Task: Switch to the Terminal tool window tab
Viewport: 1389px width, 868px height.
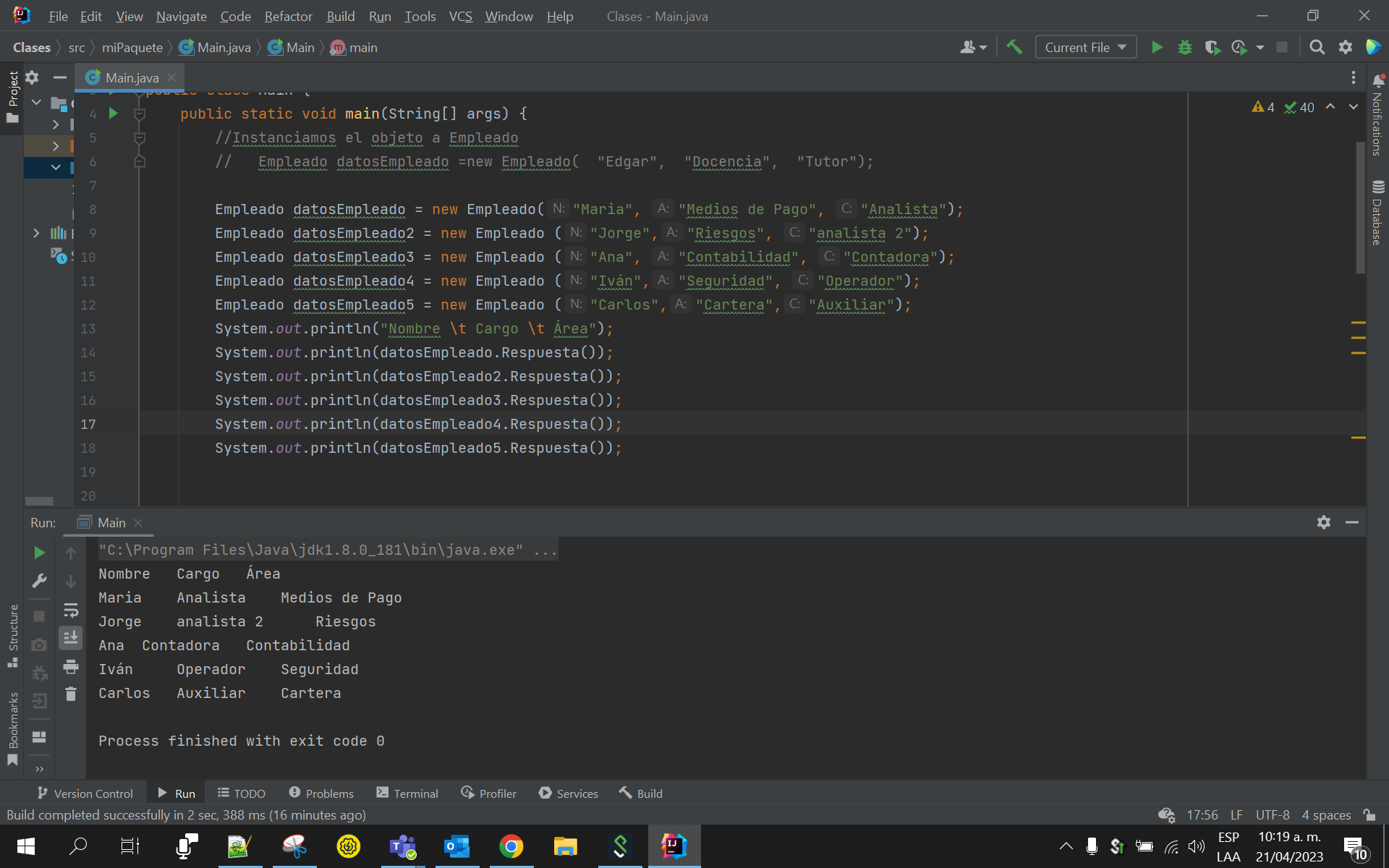Action: point(407,793)
